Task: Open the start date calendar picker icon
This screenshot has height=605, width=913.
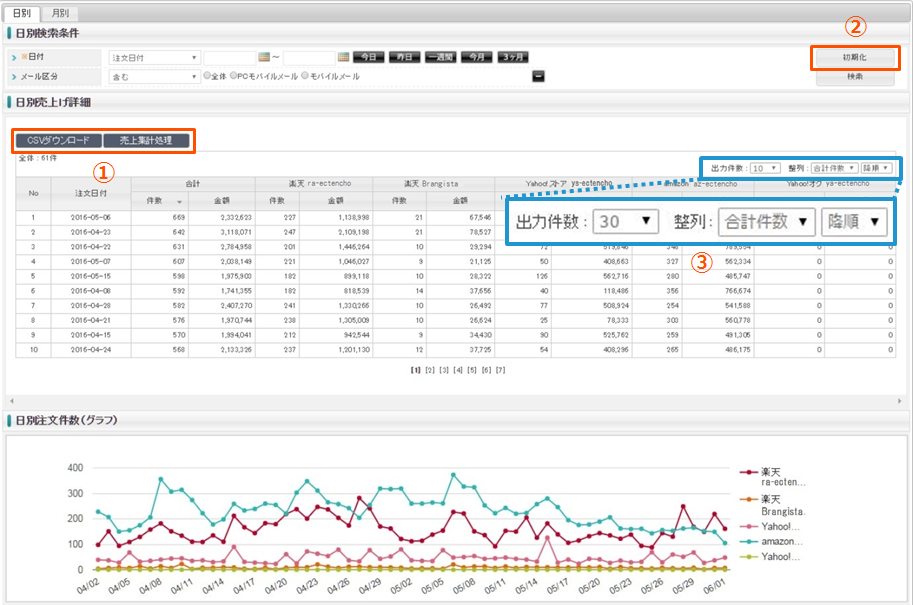Action: [264, 57]
